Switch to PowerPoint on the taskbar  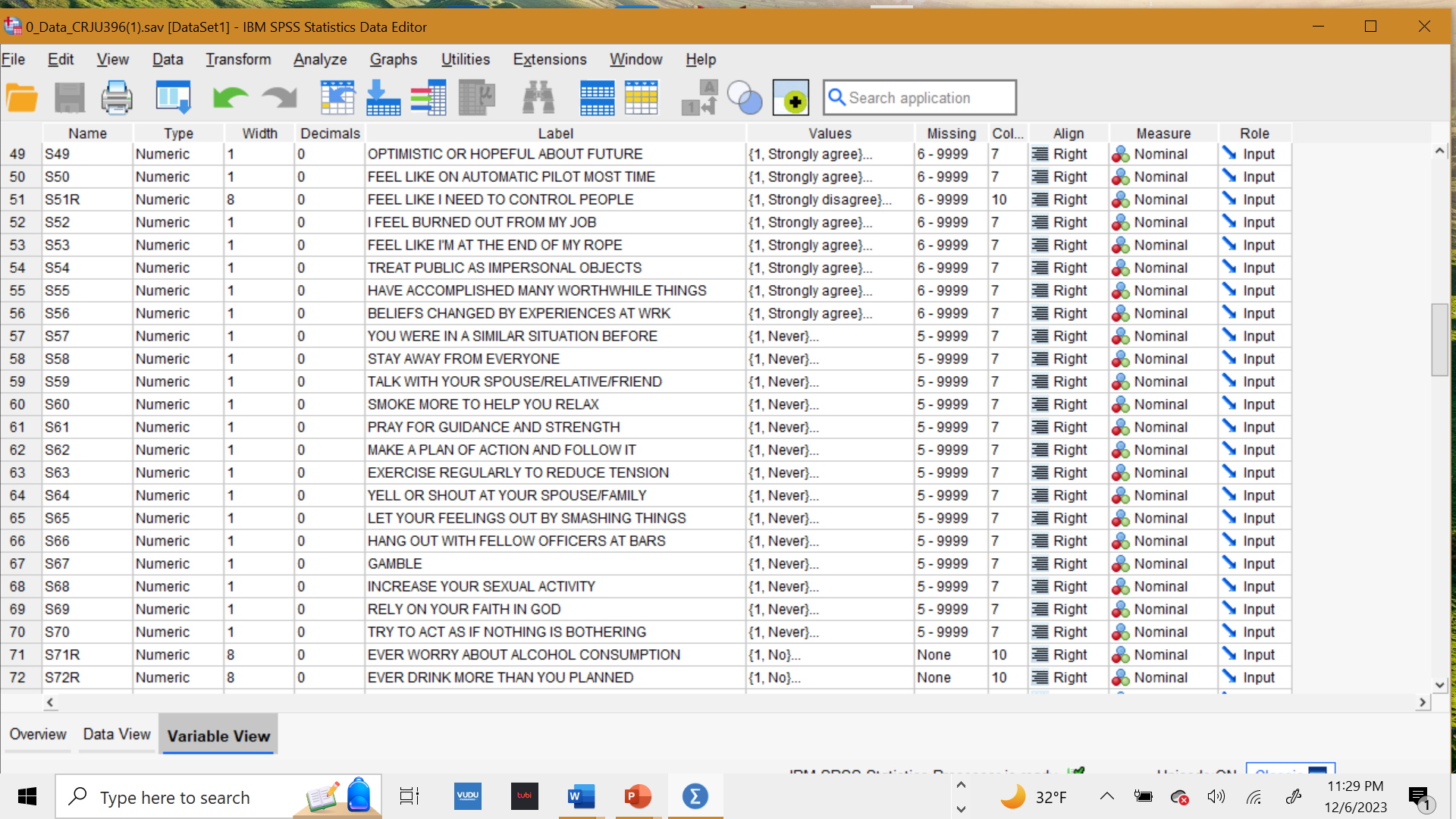(x=639, y=796)
